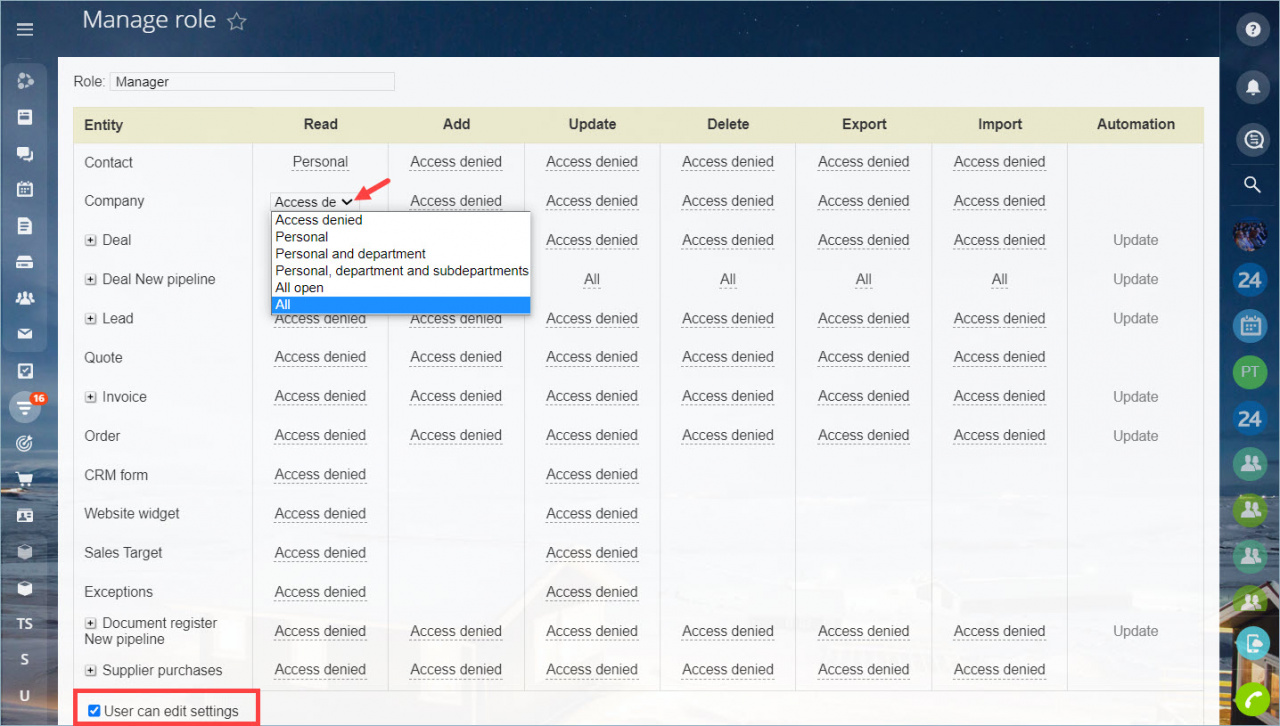Open the U item in left sidebar
The height and width of the screenshot is (726, 1280).
click(x=25, y=696)
